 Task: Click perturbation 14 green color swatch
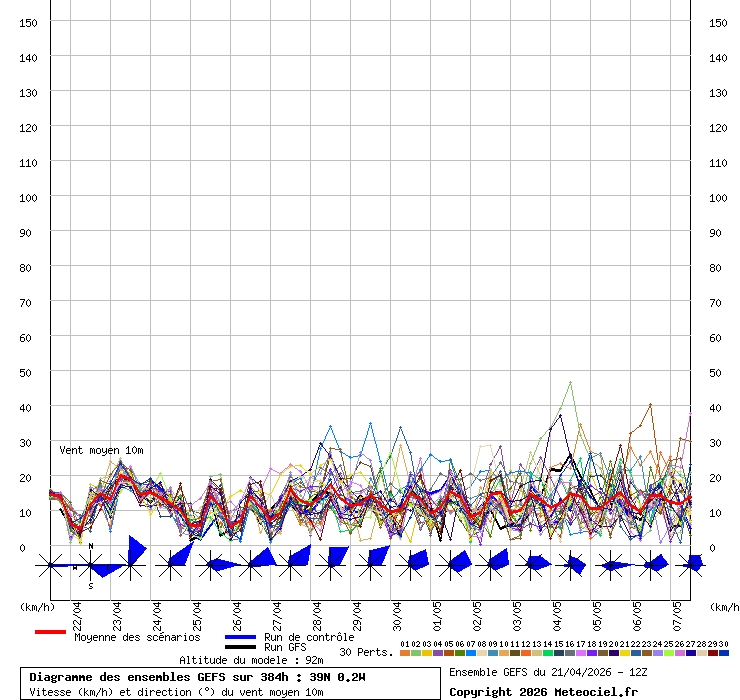click(x=547, y=653)
